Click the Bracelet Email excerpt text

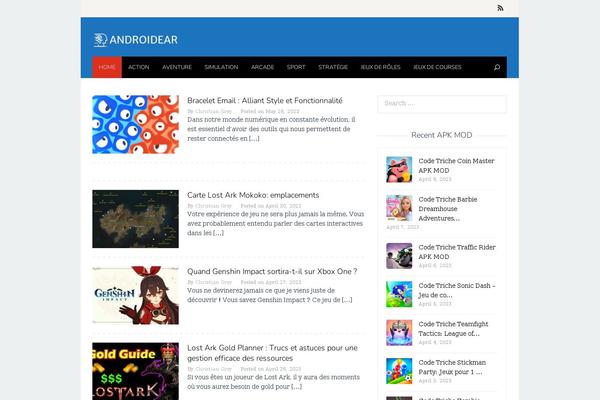pyautogui.click(x=271, y=129)
